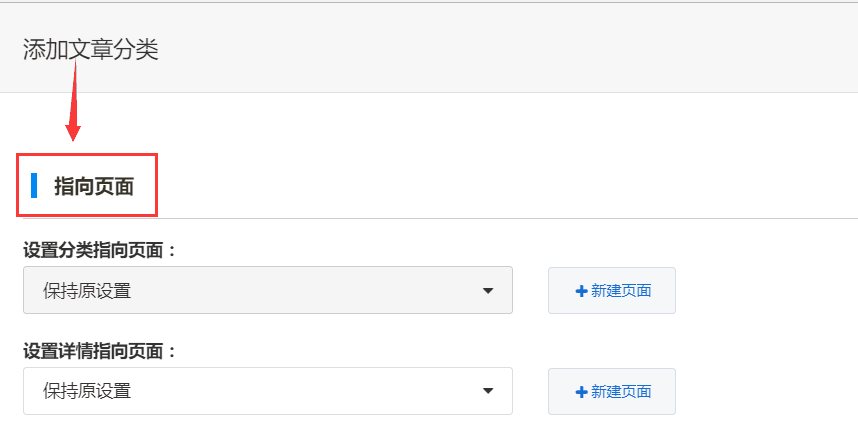Click the 添加文章分类 page title

[x=91, y=49]
